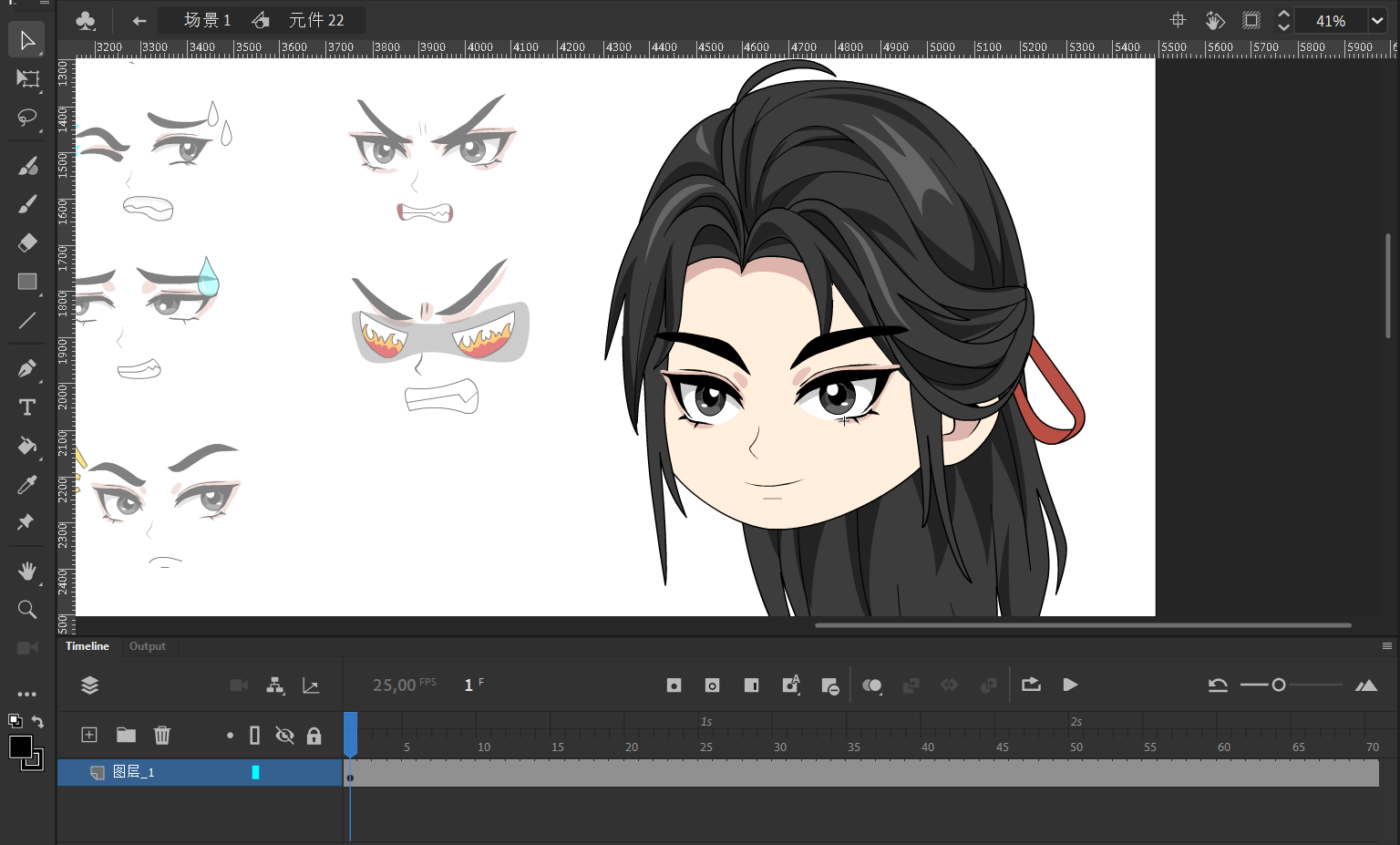Activate the Text tool
Screen dimensions: 1400x845
point(27,407)
